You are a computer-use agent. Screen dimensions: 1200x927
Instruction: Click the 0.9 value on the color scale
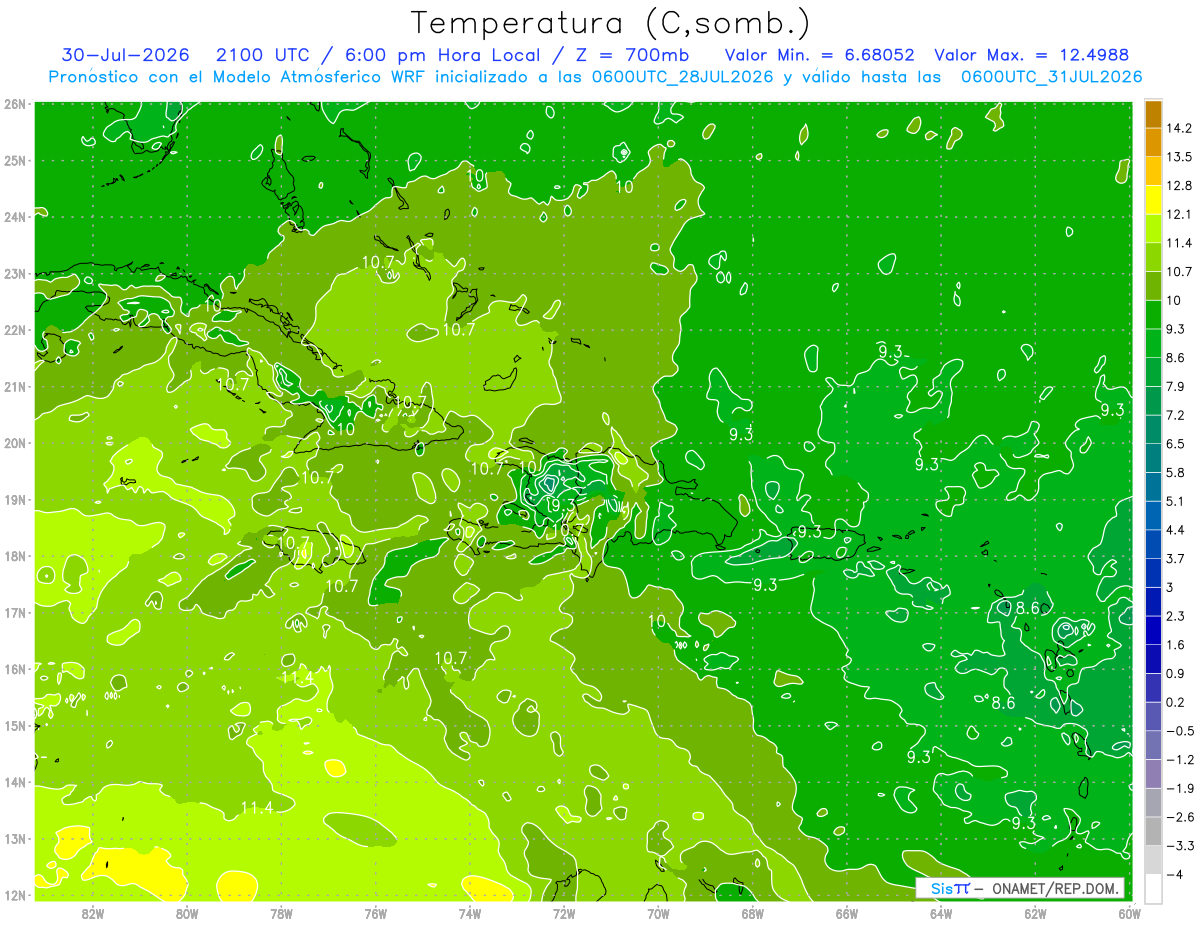click(1175, 673)
